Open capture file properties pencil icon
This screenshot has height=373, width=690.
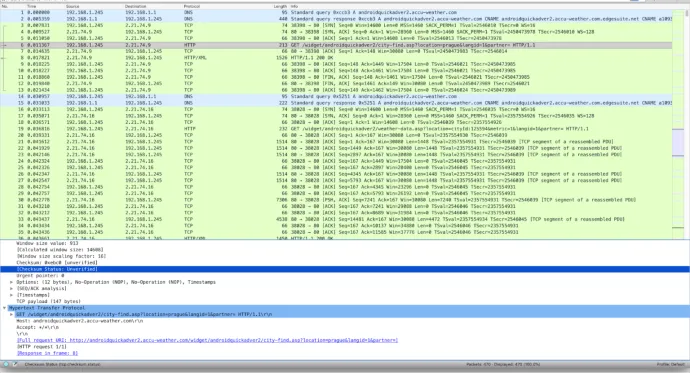click(15, 364)
